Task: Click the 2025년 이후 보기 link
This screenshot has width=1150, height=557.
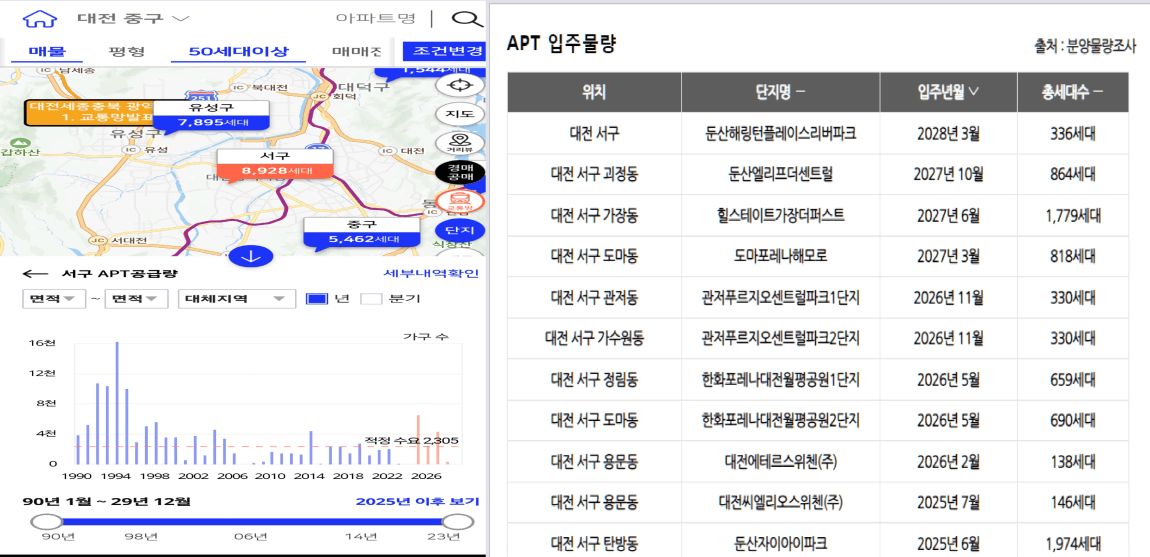Action: coord(417,501)
